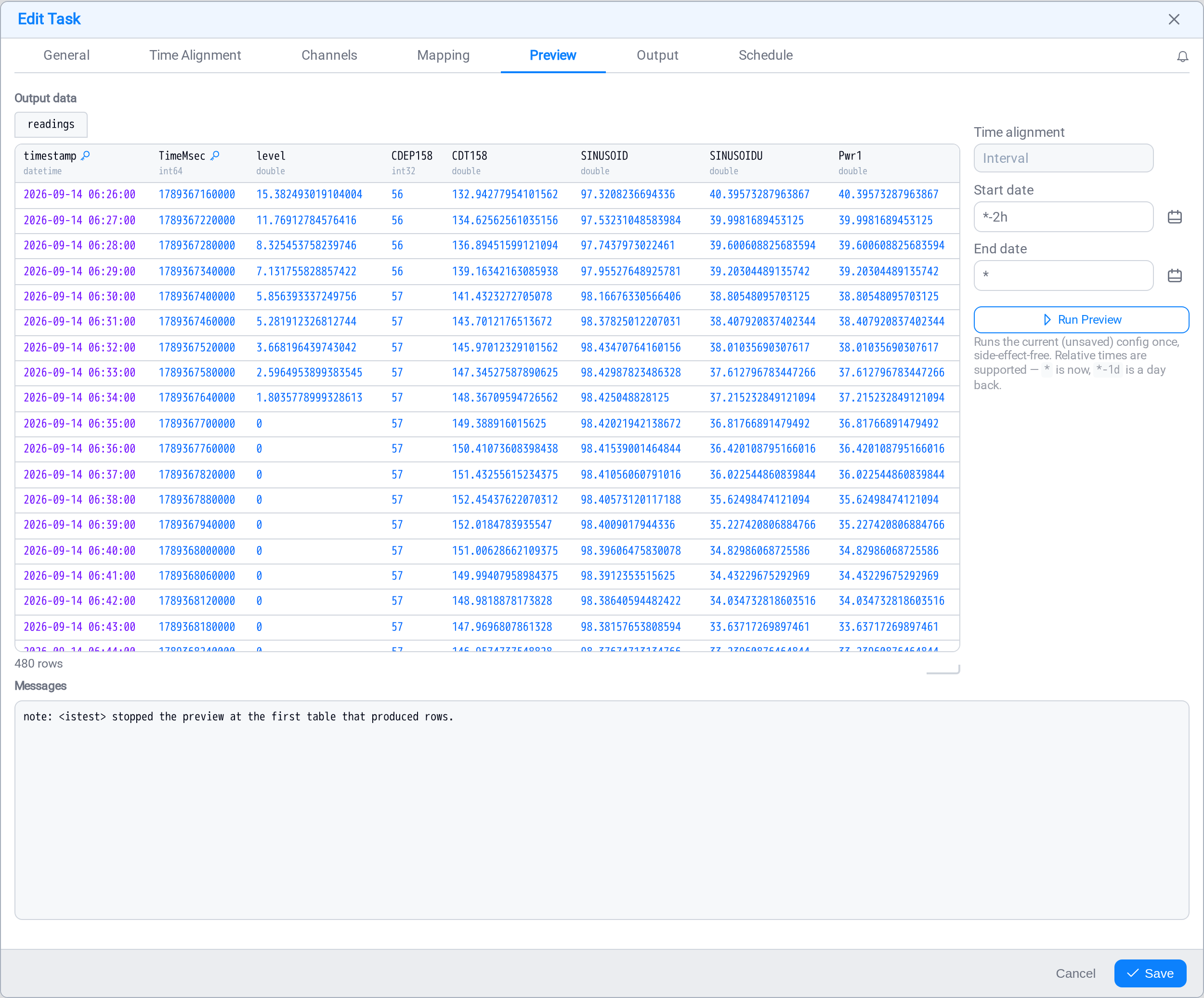Click the notification bell icon
1204x998 pixels.
pos(1182,56)
